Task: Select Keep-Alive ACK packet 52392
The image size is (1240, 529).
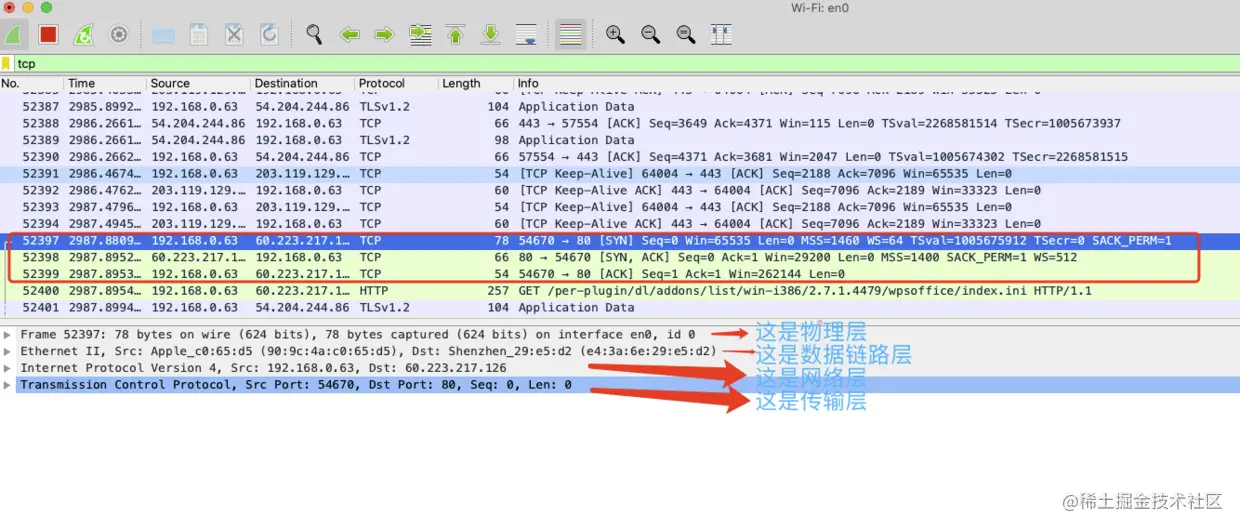Action: click(620, 191)
